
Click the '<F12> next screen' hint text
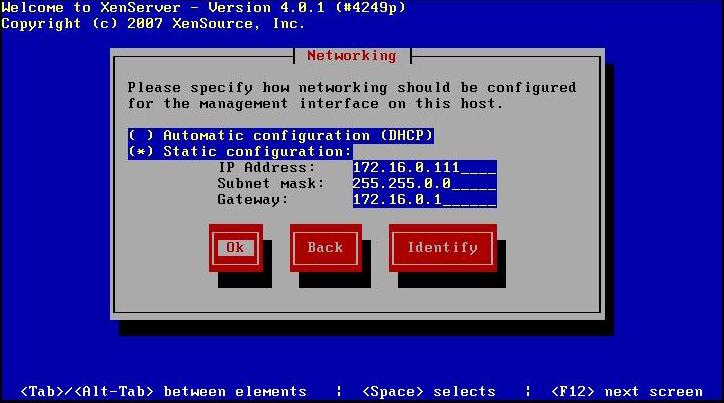(x=627, y=392)
